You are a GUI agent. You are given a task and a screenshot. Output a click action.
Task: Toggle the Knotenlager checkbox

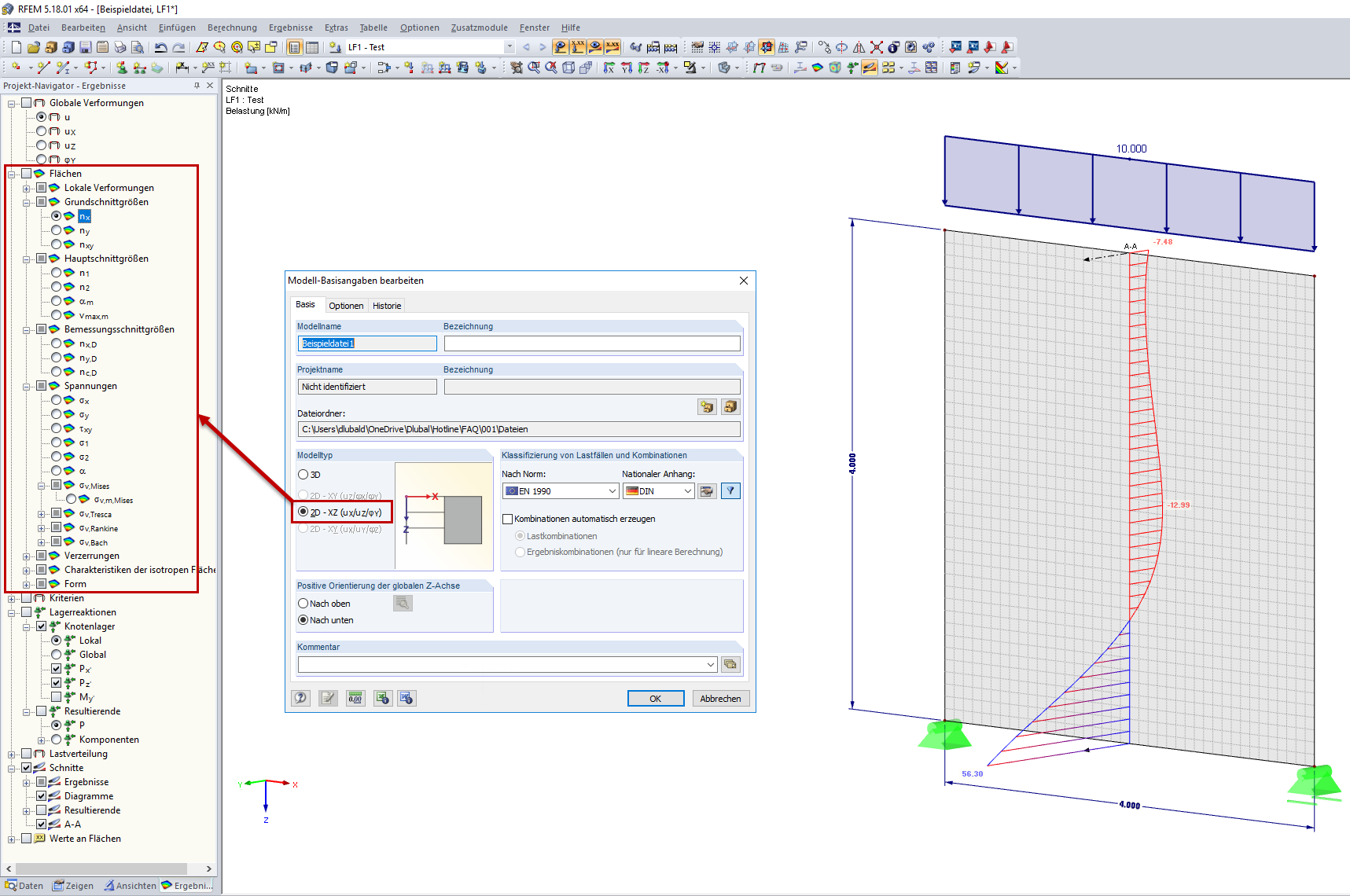tap(42, 626)
